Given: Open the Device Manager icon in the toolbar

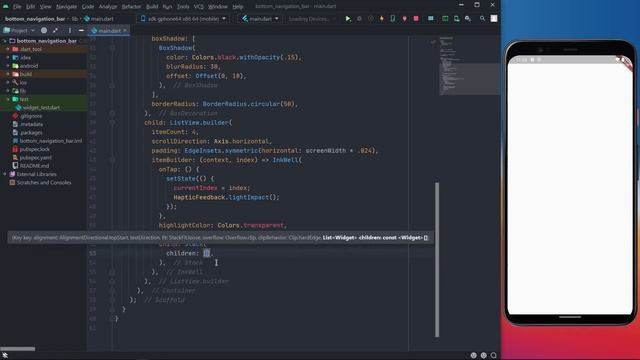Looking at the screenshot, I should point(445,19).
